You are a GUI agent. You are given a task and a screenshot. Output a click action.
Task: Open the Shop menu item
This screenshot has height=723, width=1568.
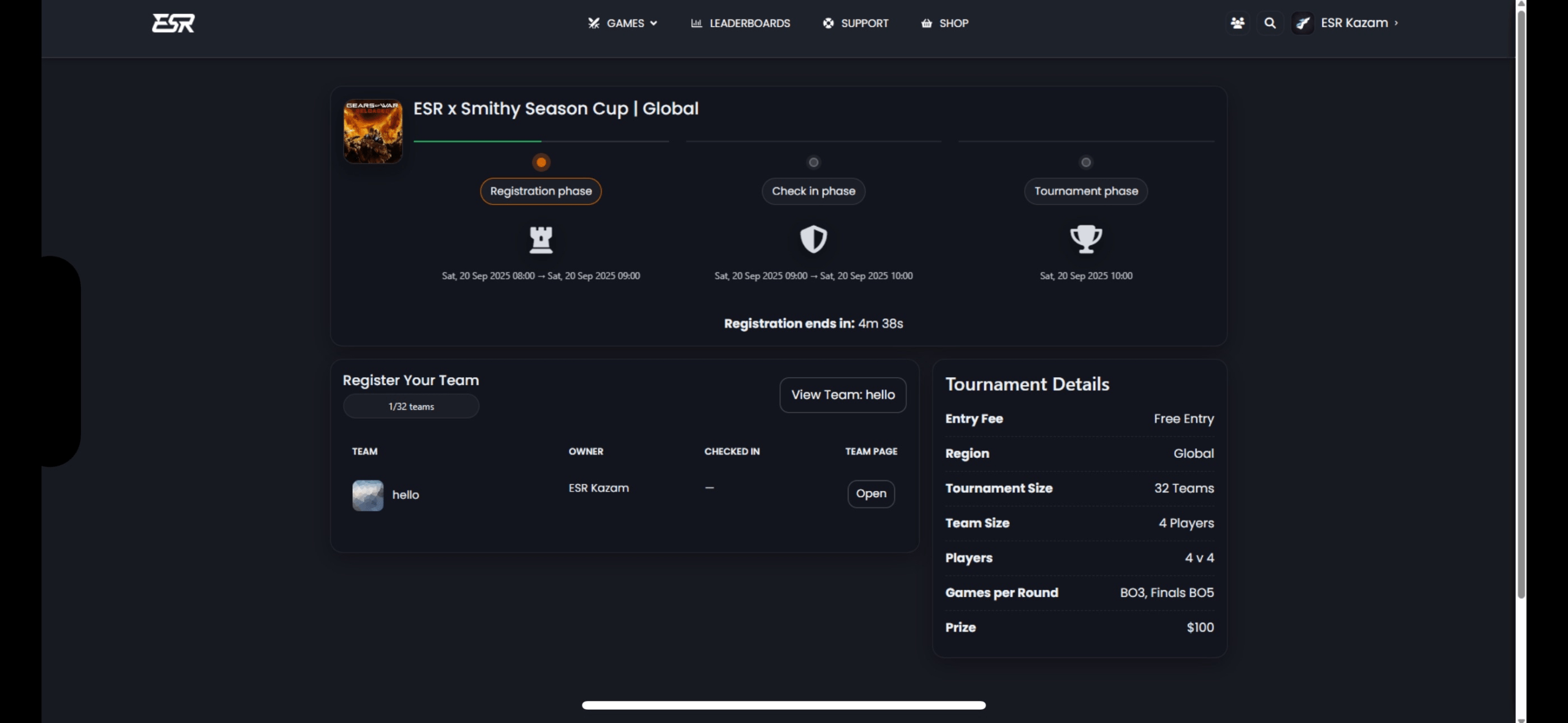click(944, 23)
